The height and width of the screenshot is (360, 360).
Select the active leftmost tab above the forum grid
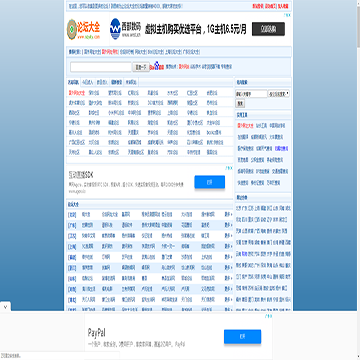pos(74,82)
